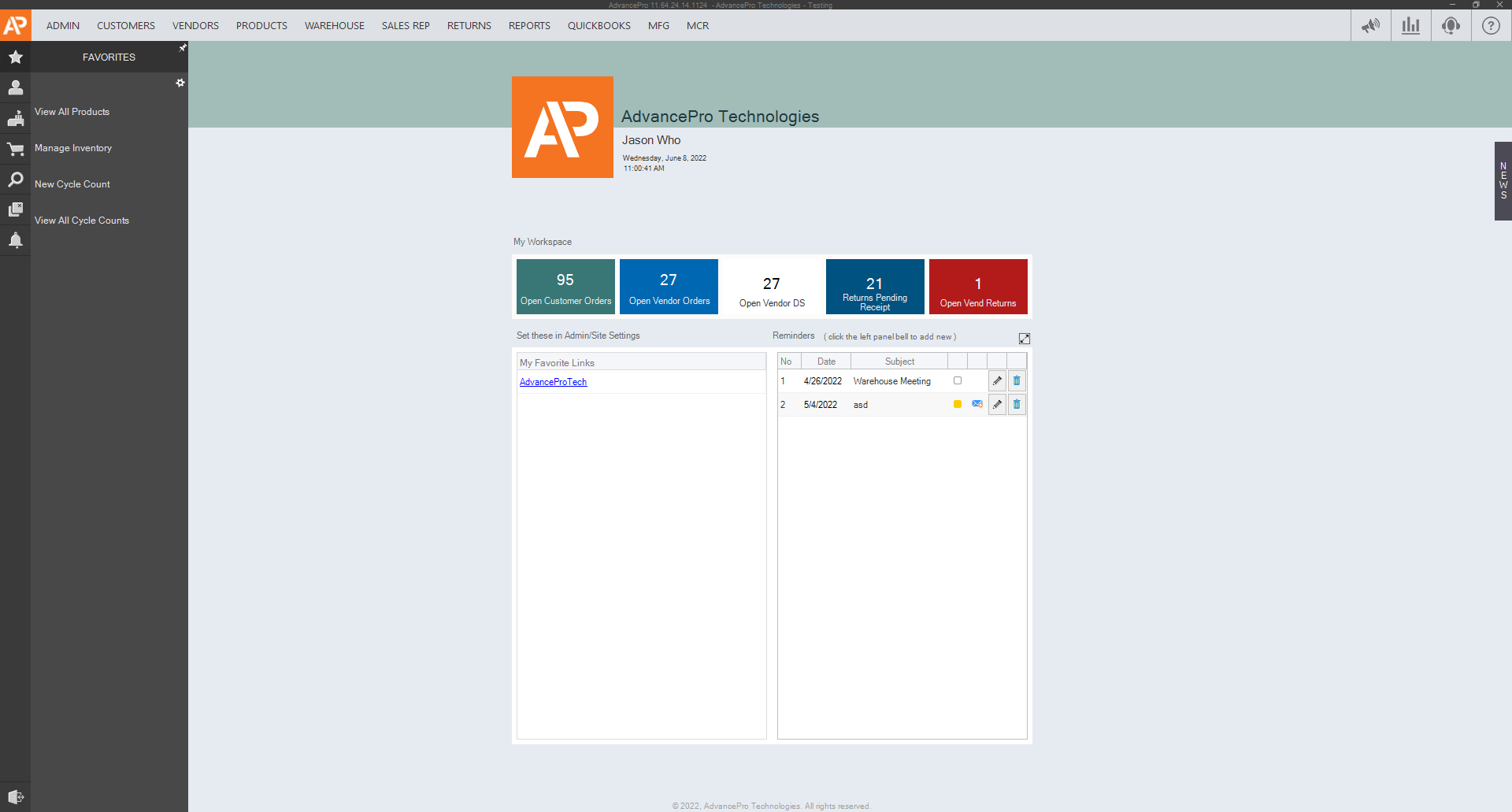The image size is (1512, 812).
Task: Open the QUICKBOOKS menu
Action: click(598, 26)
